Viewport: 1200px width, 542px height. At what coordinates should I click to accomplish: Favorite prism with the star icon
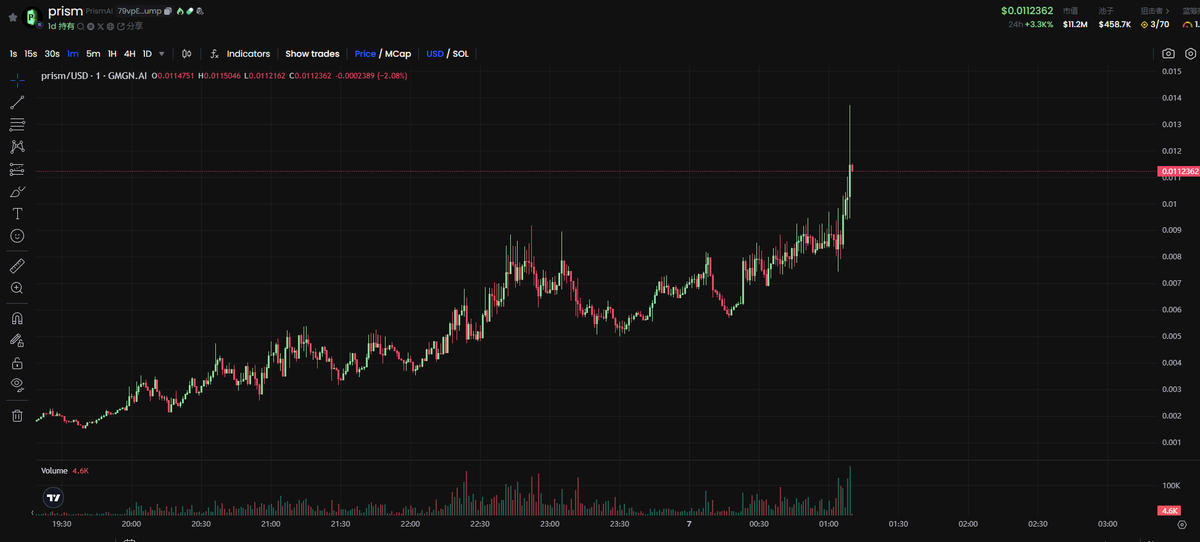[13, 17]
